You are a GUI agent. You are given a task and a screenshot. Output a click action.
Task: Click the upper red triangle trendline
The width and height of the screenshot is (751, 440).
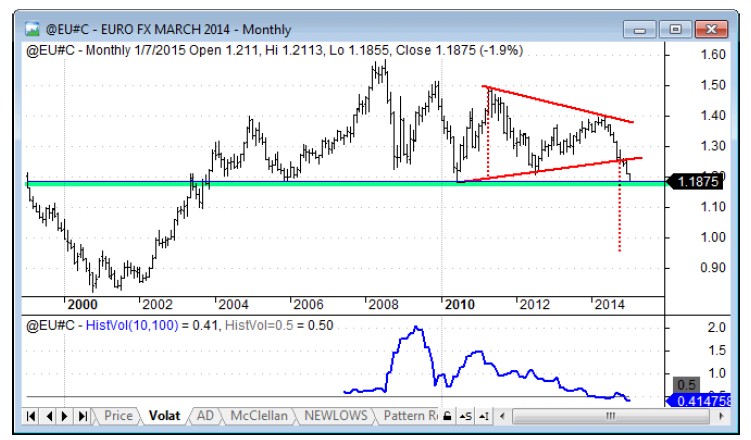558,104
